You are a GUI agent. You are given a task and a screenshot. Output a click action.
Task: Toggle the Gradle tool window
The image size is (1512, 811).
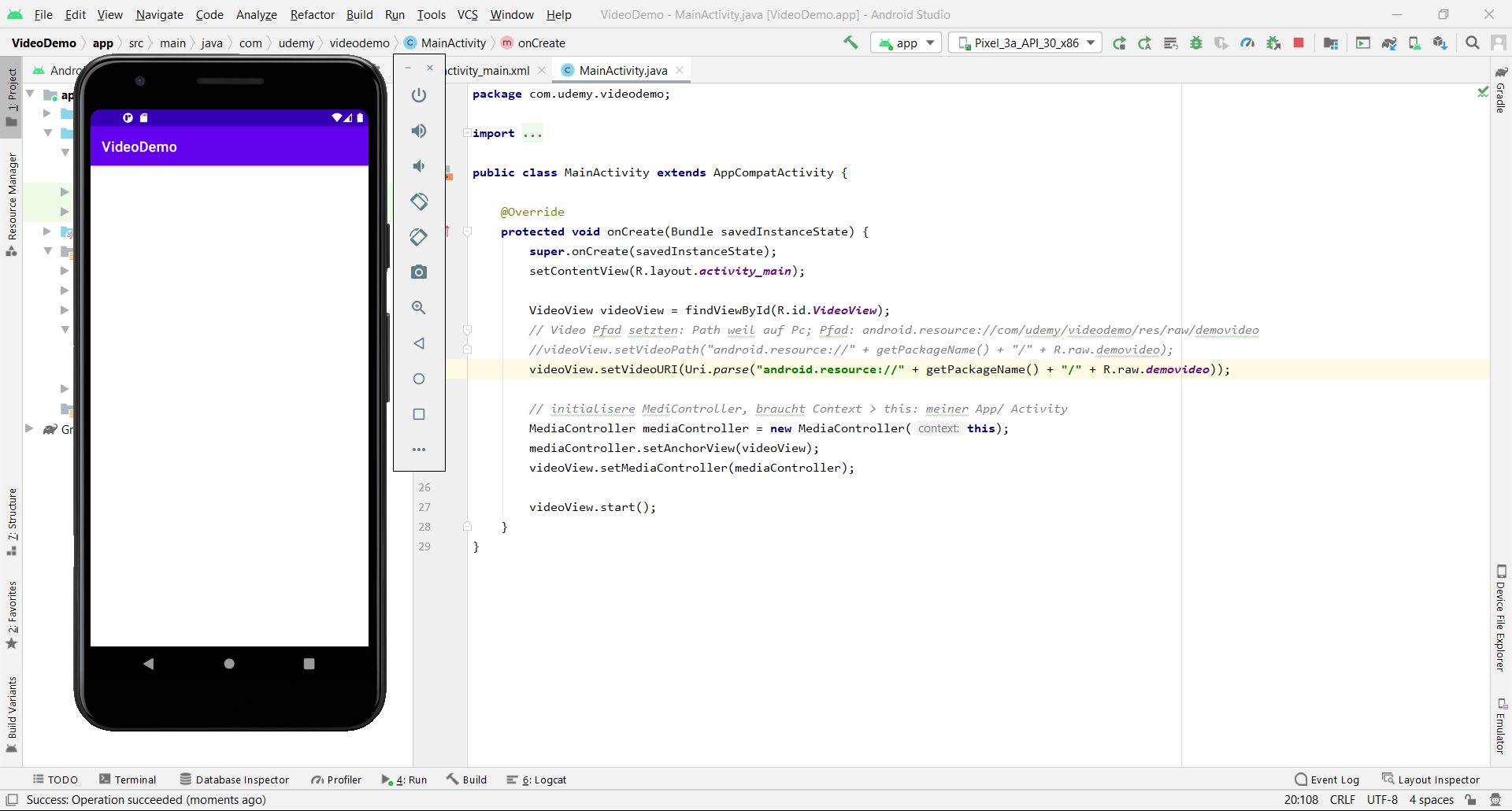[1501, 90]
